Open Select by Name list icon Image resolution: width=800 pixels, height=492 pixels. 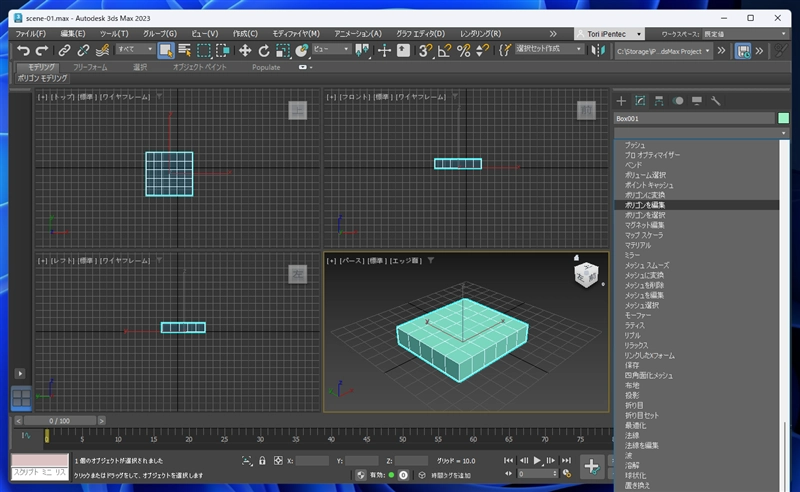tap(185, 51)
